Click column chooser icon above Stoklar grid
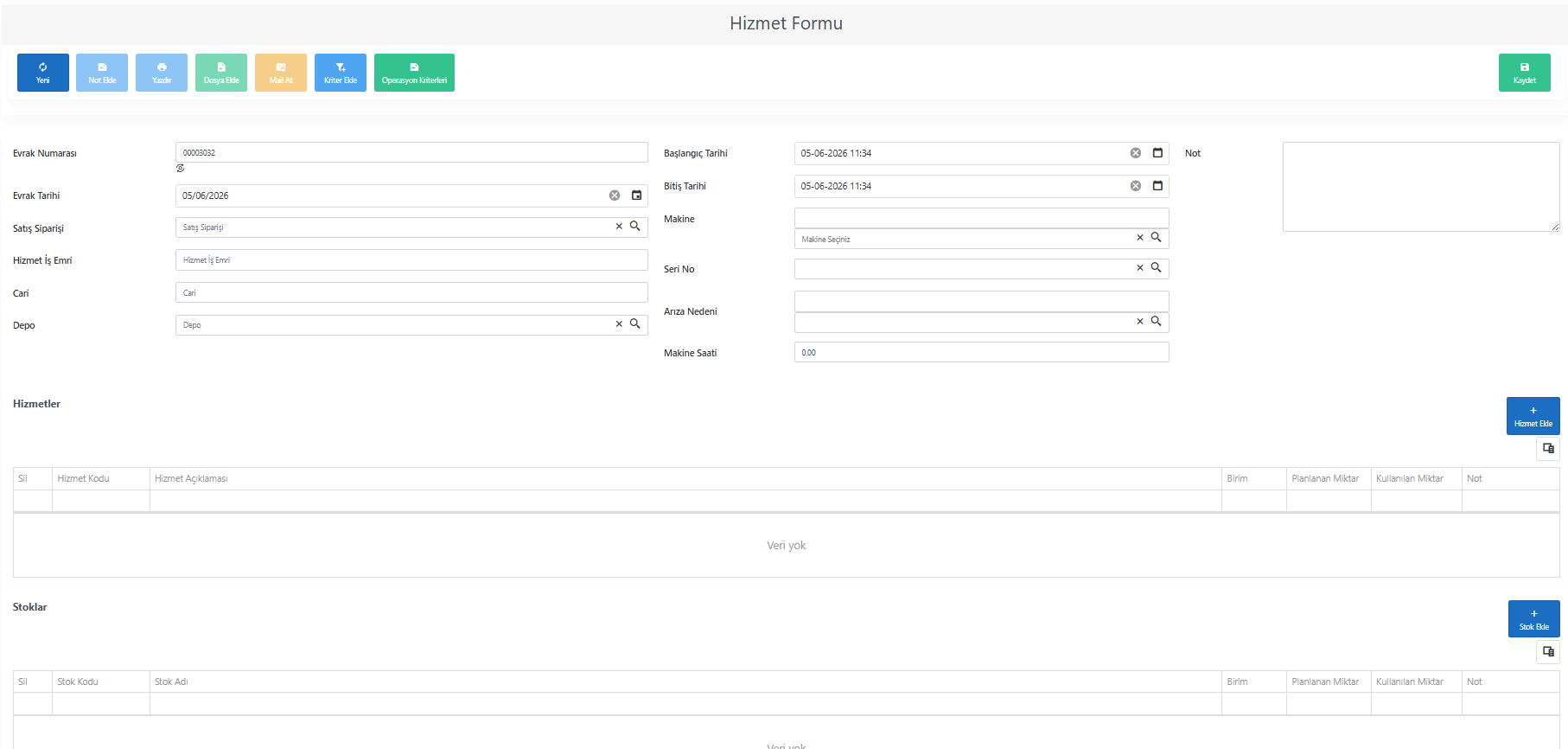 click(1548, 652)
